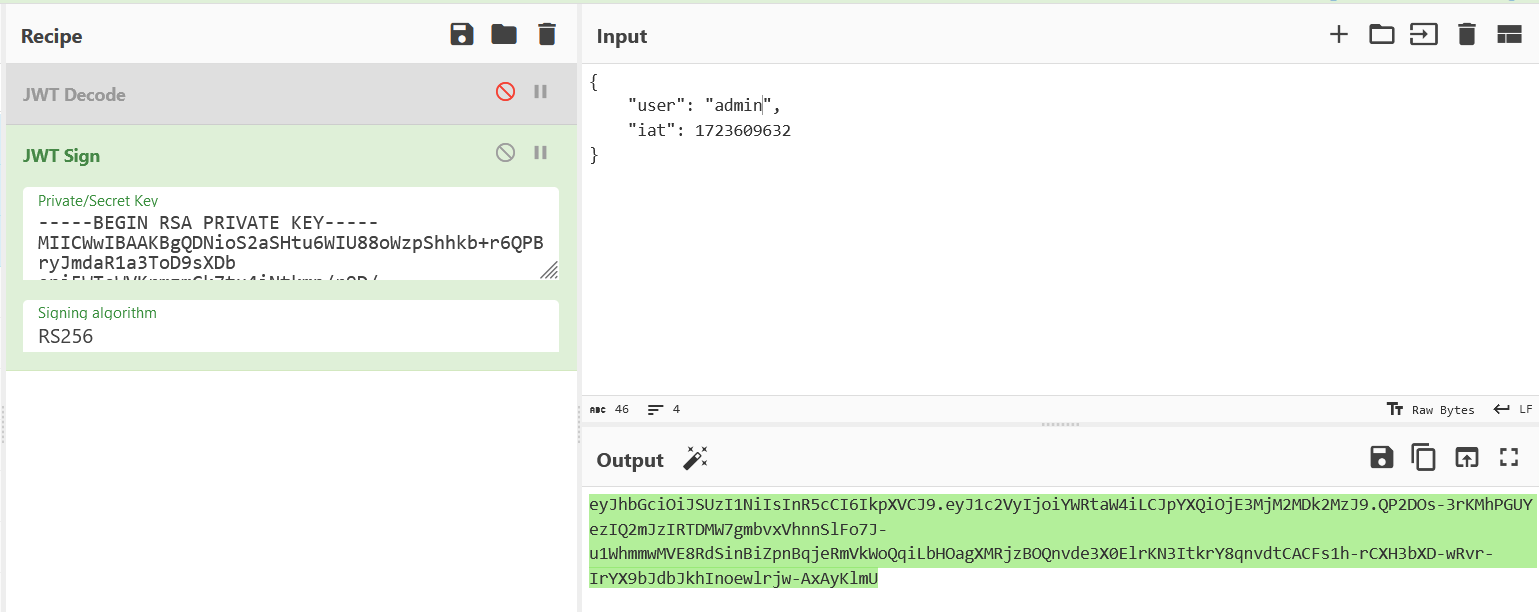Select the JWT Sign operation title
Screen dimensions: 1539x612
tap(61, 156)
